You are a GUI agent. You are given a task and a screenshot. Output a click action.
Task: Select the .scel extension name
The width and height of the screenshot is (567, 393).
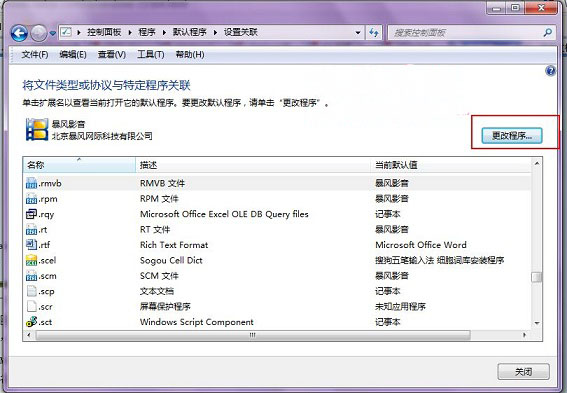[47, 261]
